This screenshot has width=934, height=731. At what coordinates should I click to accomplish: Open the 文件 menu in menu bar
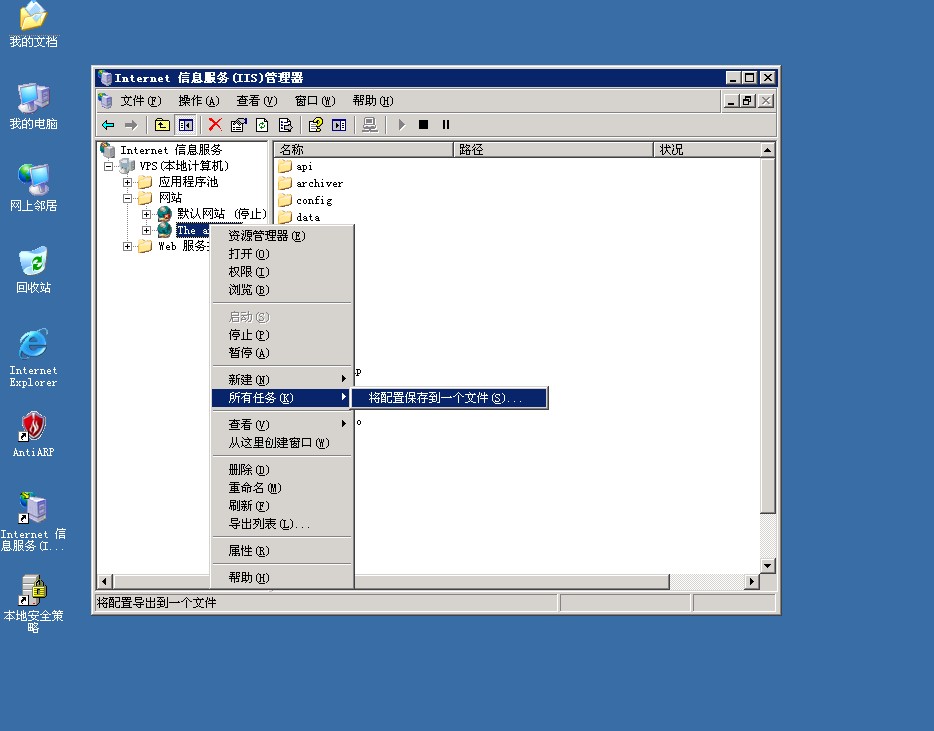(141, 101)
